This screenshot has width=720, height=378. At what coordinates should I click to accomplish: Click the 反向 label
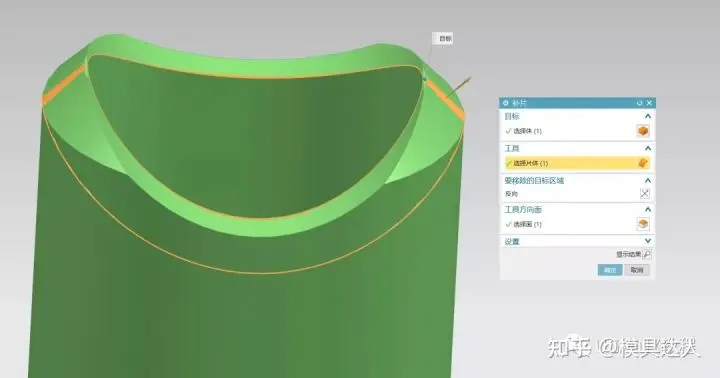(512, 194)
